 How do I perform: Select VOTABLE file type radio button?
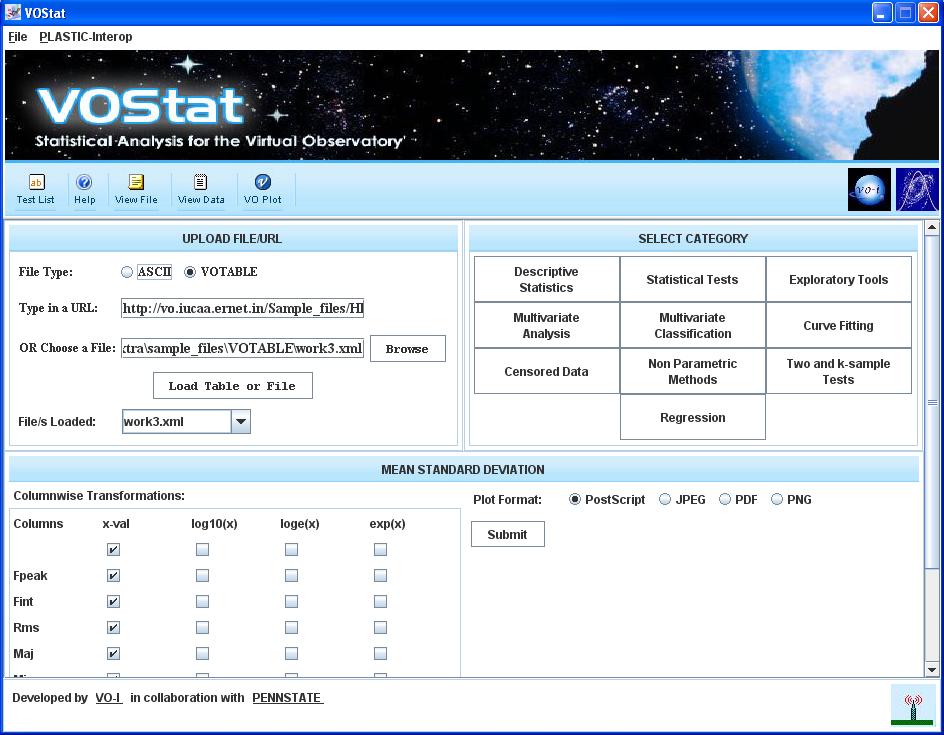[190, 272]
